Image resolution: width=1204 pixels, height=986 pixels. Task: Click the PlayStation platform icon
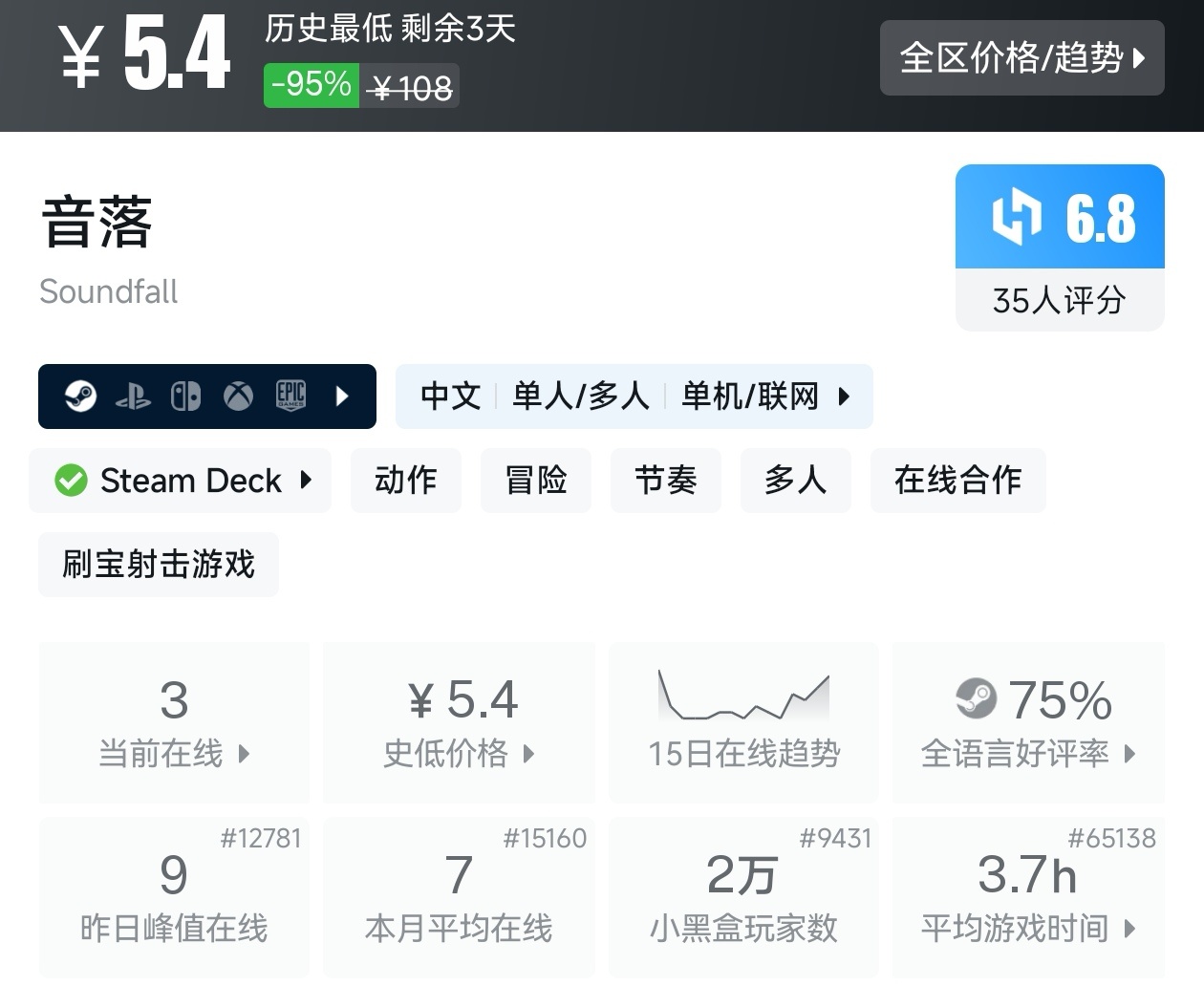click(133, 397)
